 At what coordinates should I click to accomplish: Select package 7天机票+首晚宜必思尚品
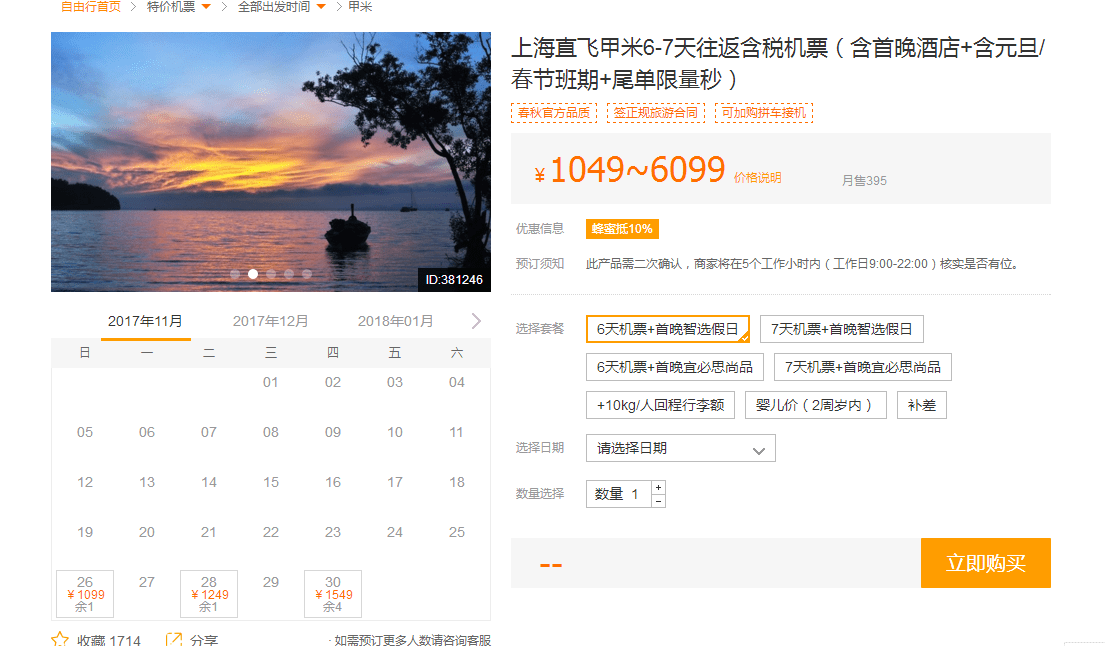[863, 367]
